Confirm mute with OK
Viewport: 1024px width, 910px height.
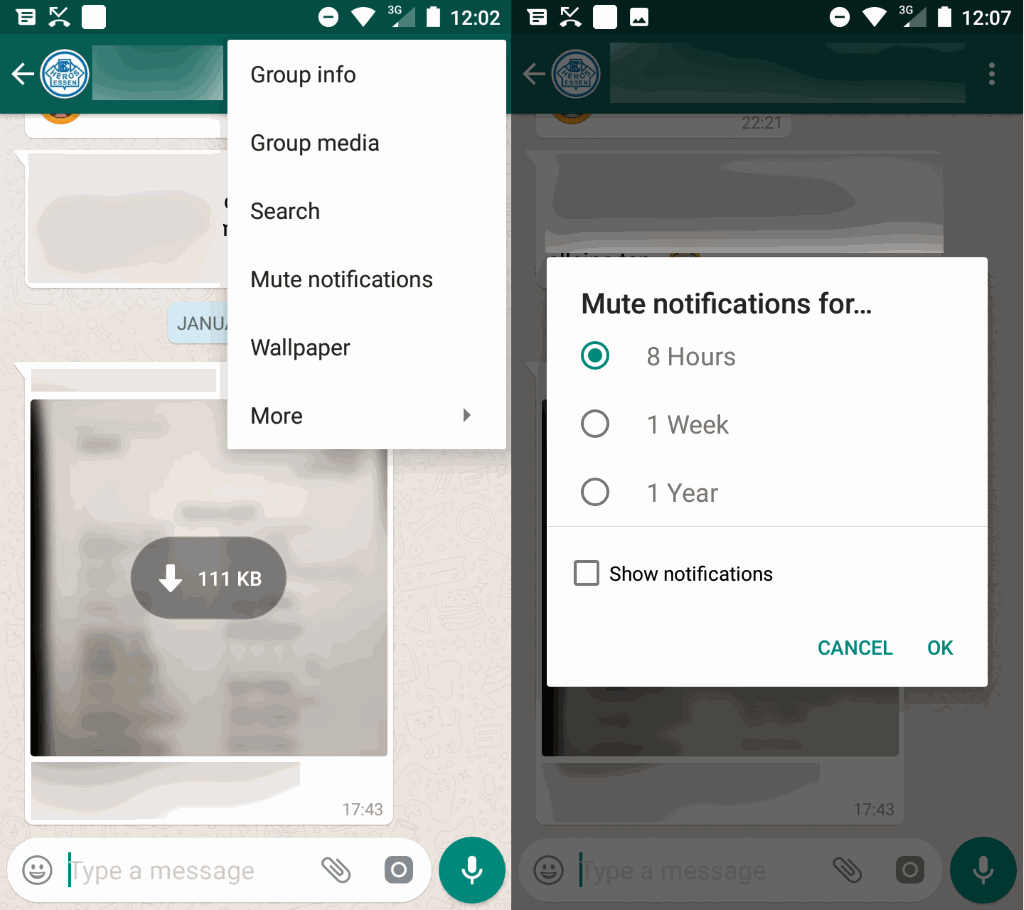[x=940, y=647]
